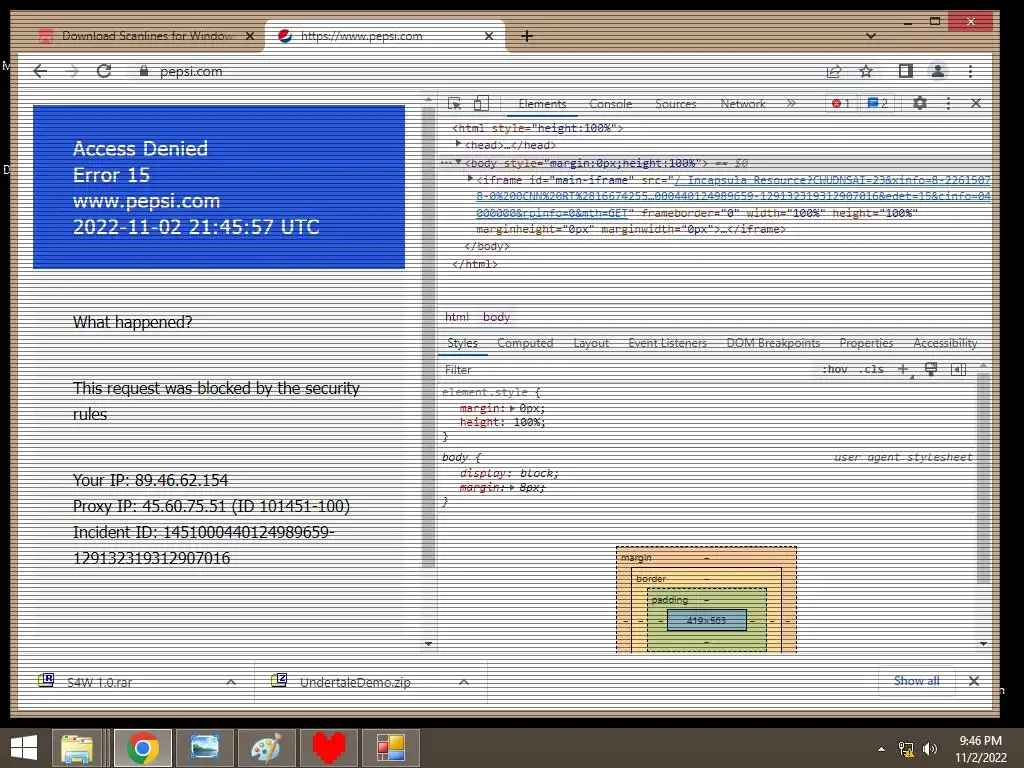The height and width of the screenshot is (768, 1024).
Task: Click the red error count badge
Action: tap(840, 103)
